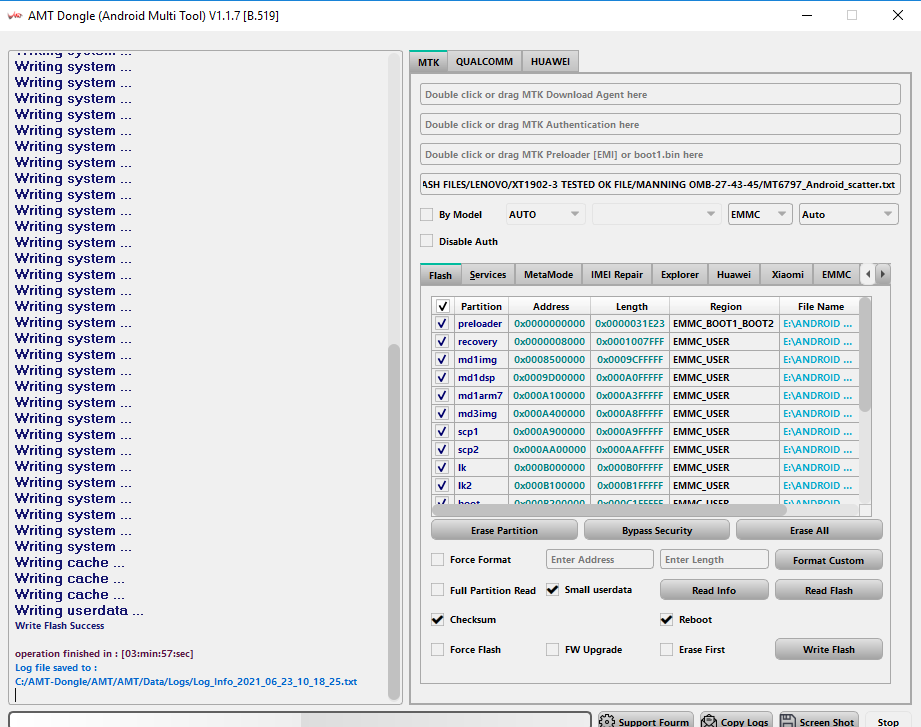Click the Bypass Security button
The image size is (921, 727).
click(x=657, y=530)
